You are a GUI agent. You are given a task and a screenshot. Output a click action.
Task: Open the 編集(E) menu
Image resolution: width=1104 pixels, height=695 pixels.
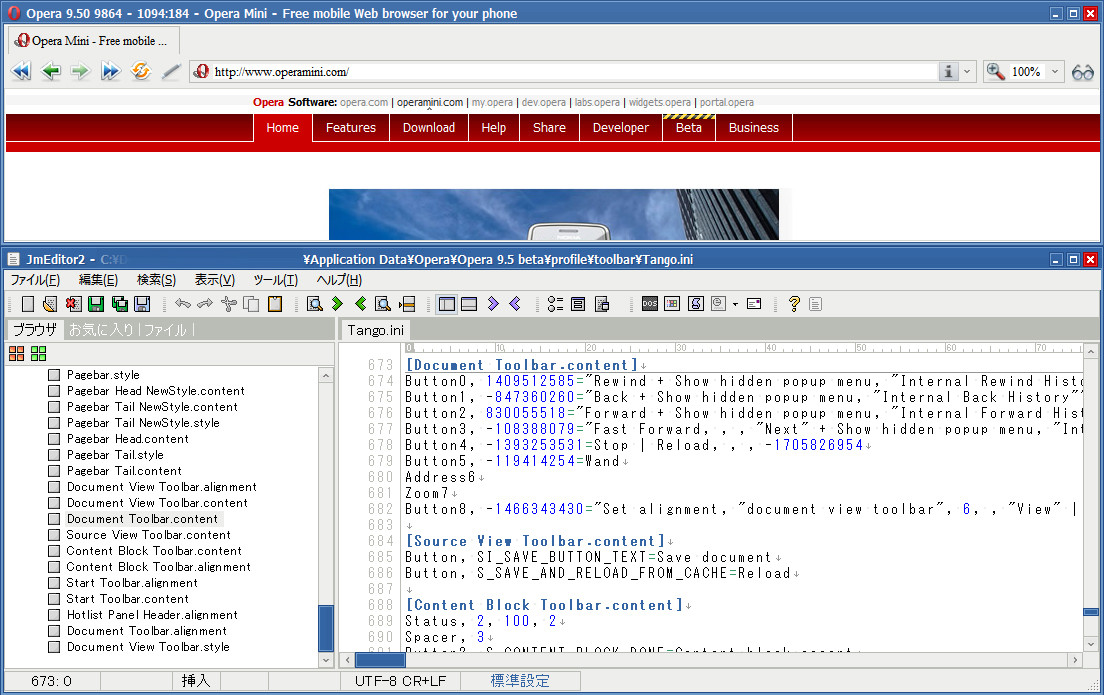click(98, 280)
